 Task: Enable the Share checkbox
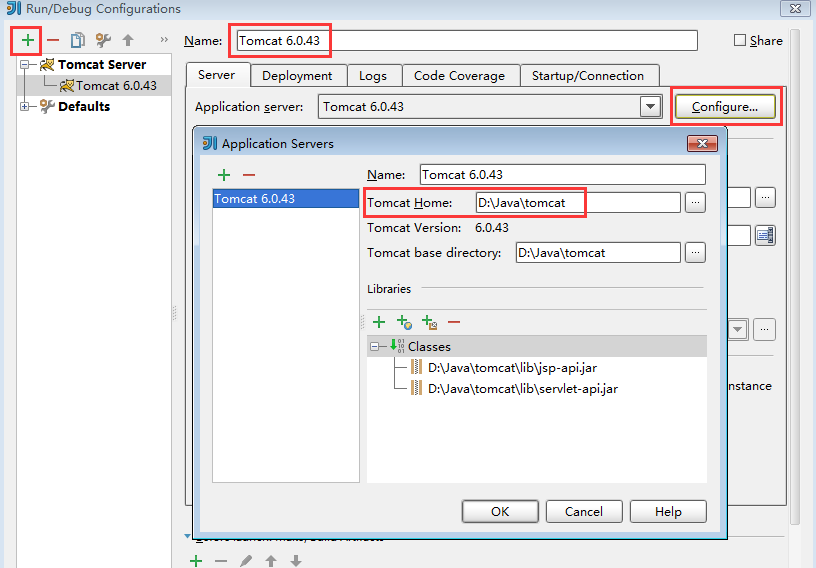point(740,41)
